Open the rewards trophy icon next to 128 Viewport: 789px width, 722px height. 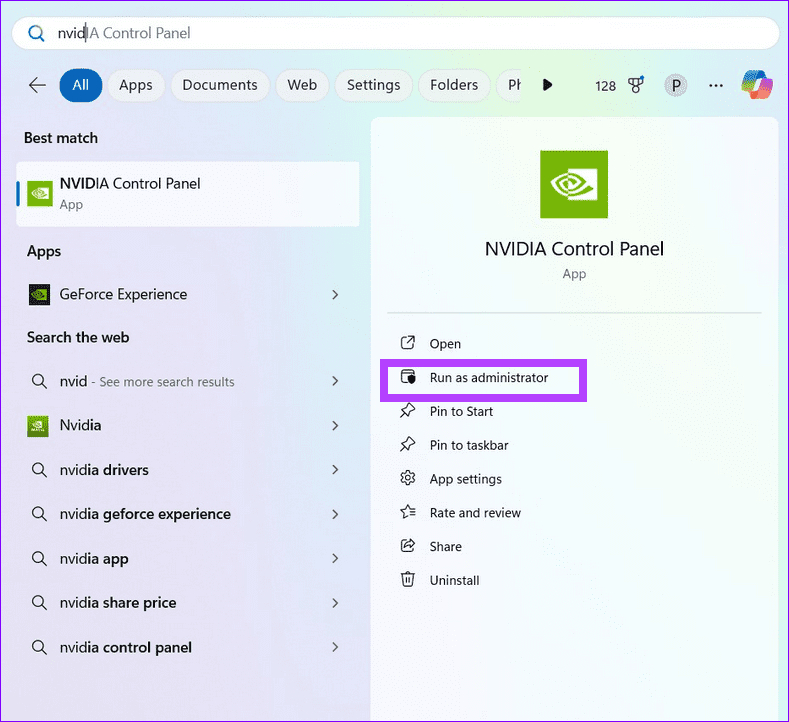click(x=636, y=85)
